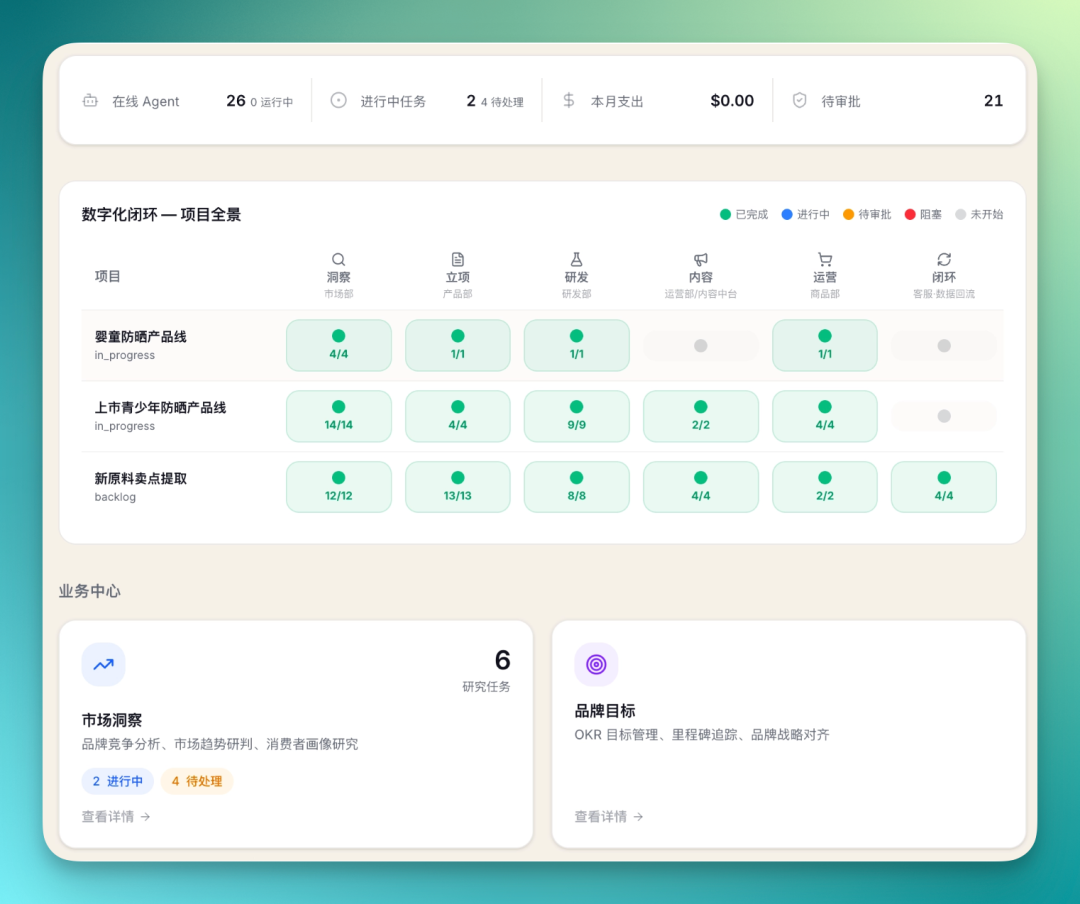Open 婴童防晒产品线 运营 cell 1/1
Image resolution: width=1080 pixels, height=904 pixels.
pos(824,345)
